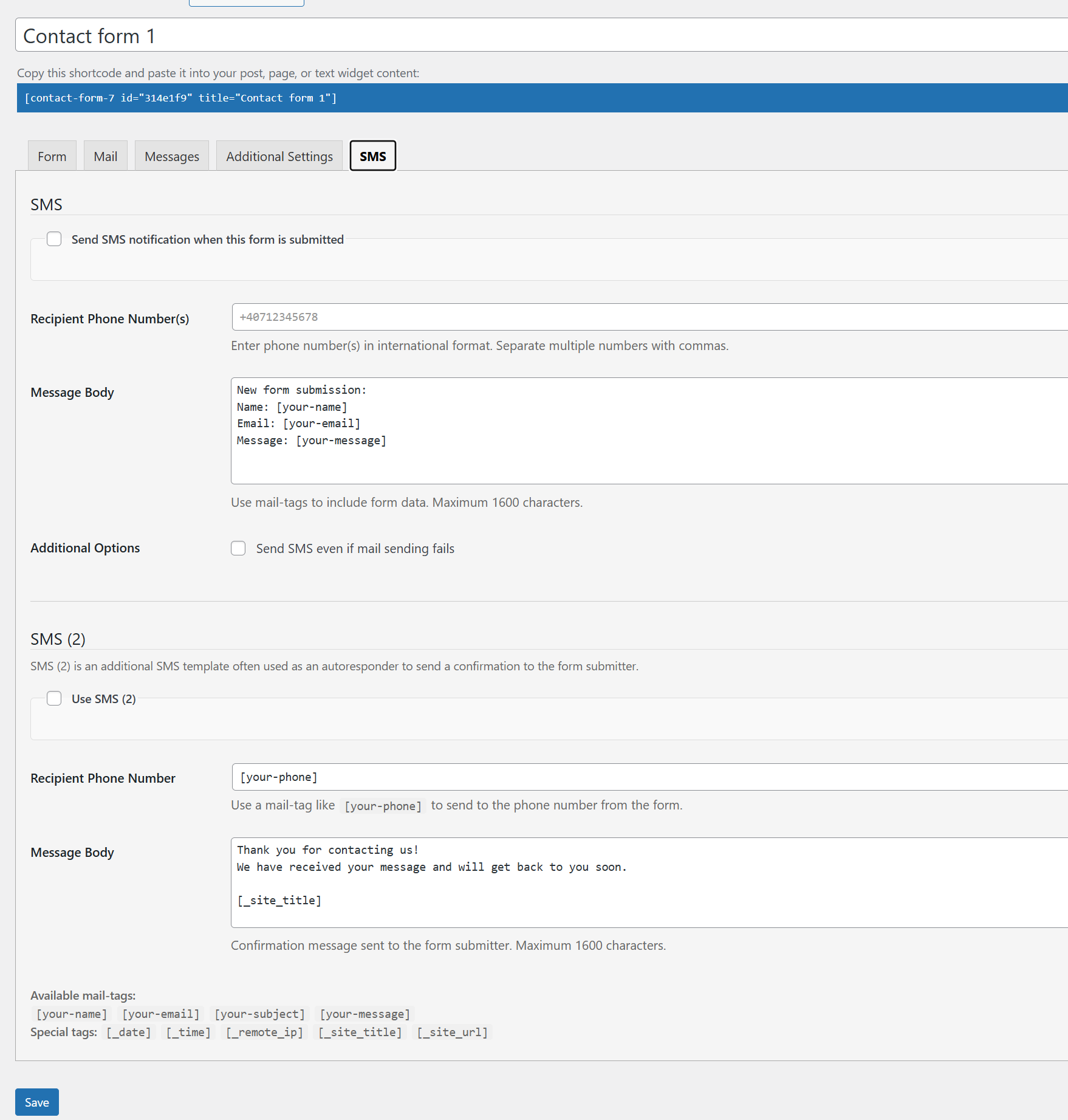This screenshot has width=1068, height=1120.
Task: Open the Additional Settings tab
Action: pos(279,156)
